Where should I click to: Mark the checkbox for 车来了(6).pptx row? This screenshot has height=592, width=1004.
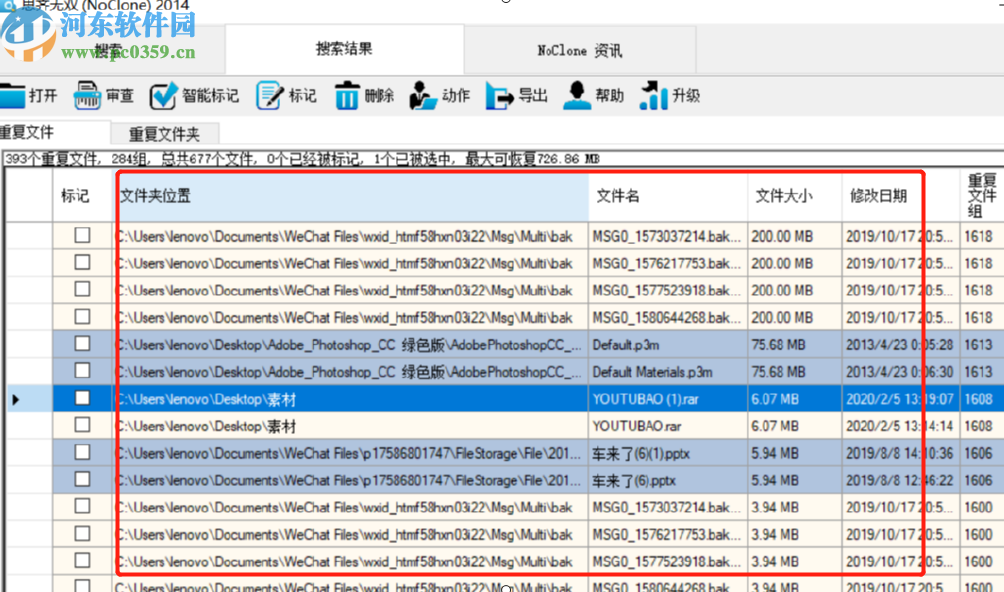(82, 479)
